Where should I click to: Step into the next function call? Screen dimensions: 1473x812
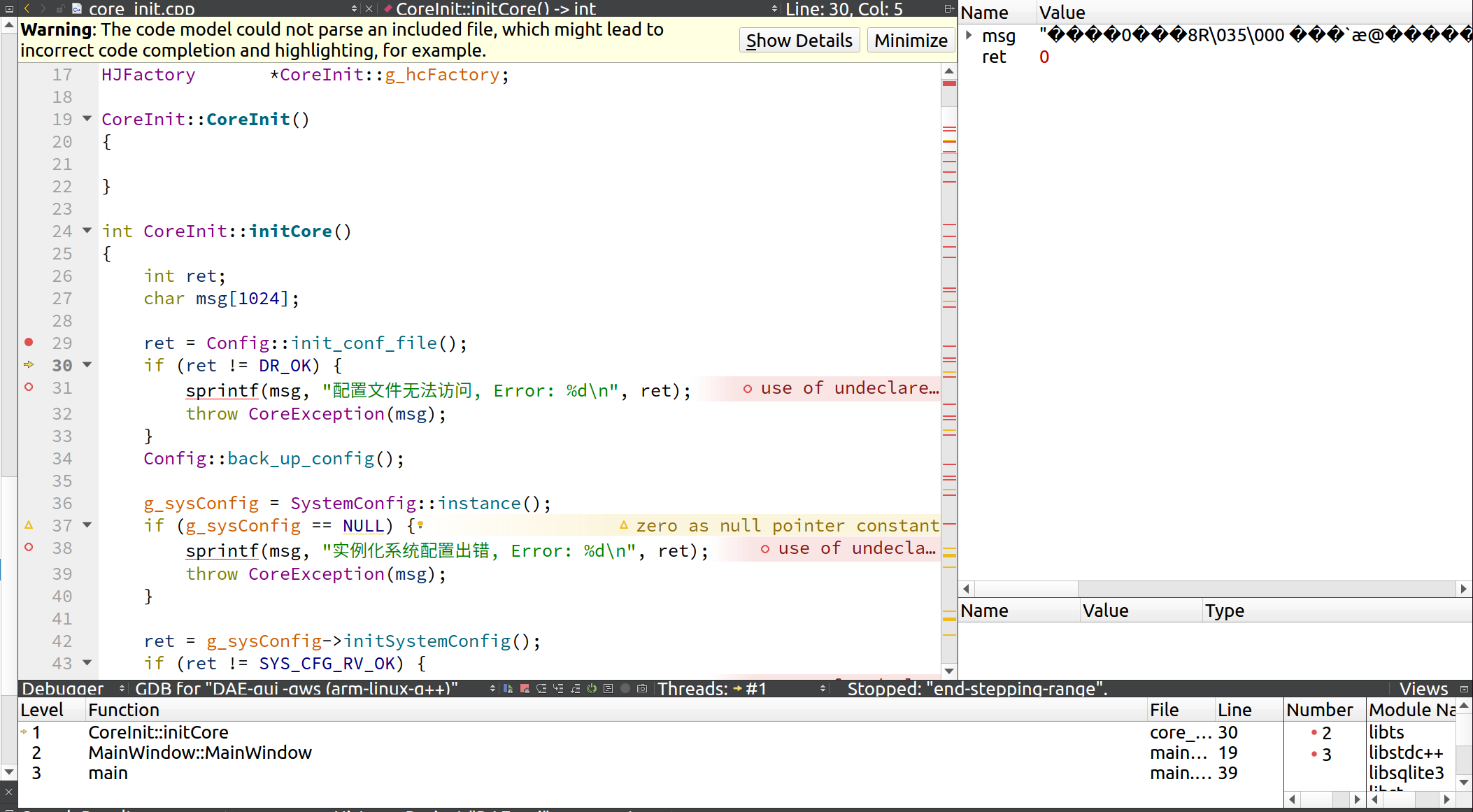(558, 689)
